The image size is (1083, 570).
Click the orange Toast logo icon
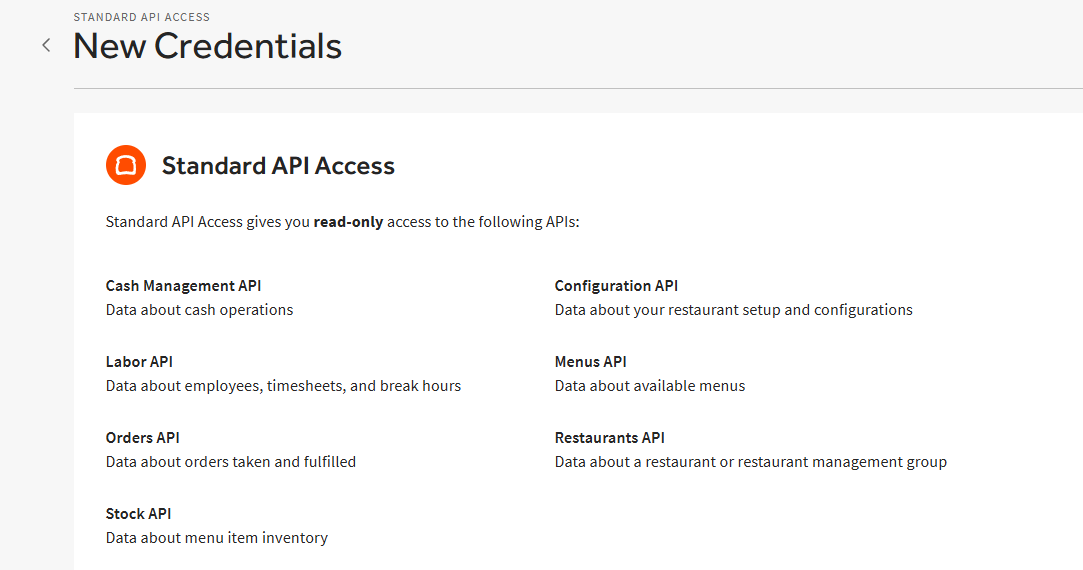point(126,165)
